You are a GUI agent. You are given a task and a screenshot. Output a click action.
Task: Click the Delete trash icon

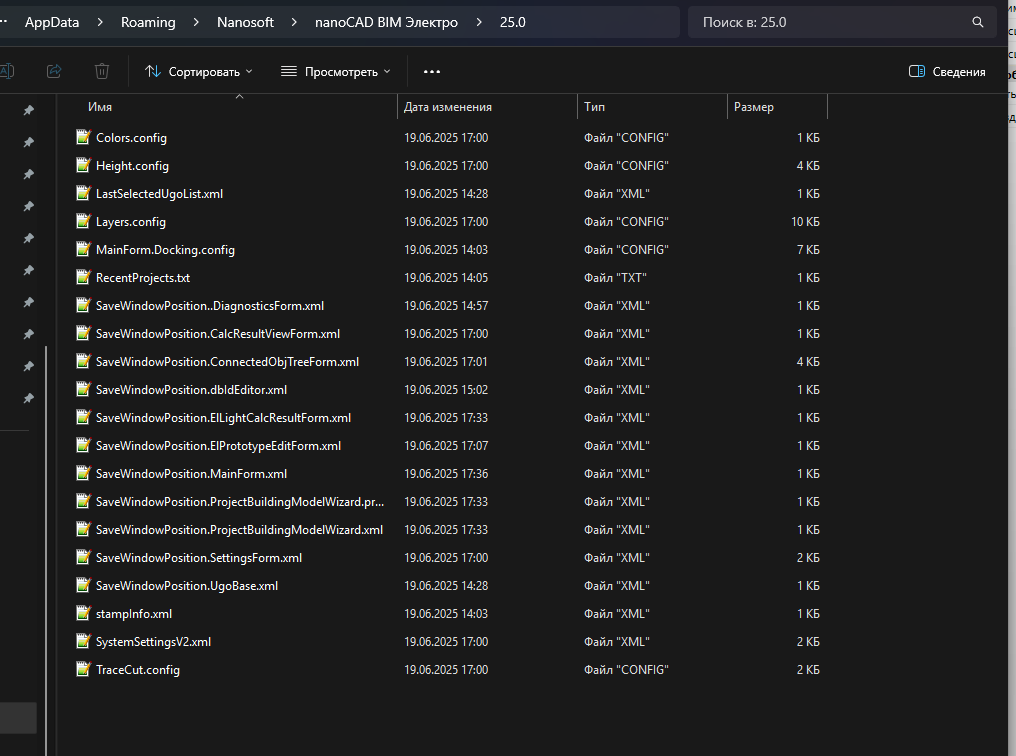pyautogui.click(x=102, y=71)
